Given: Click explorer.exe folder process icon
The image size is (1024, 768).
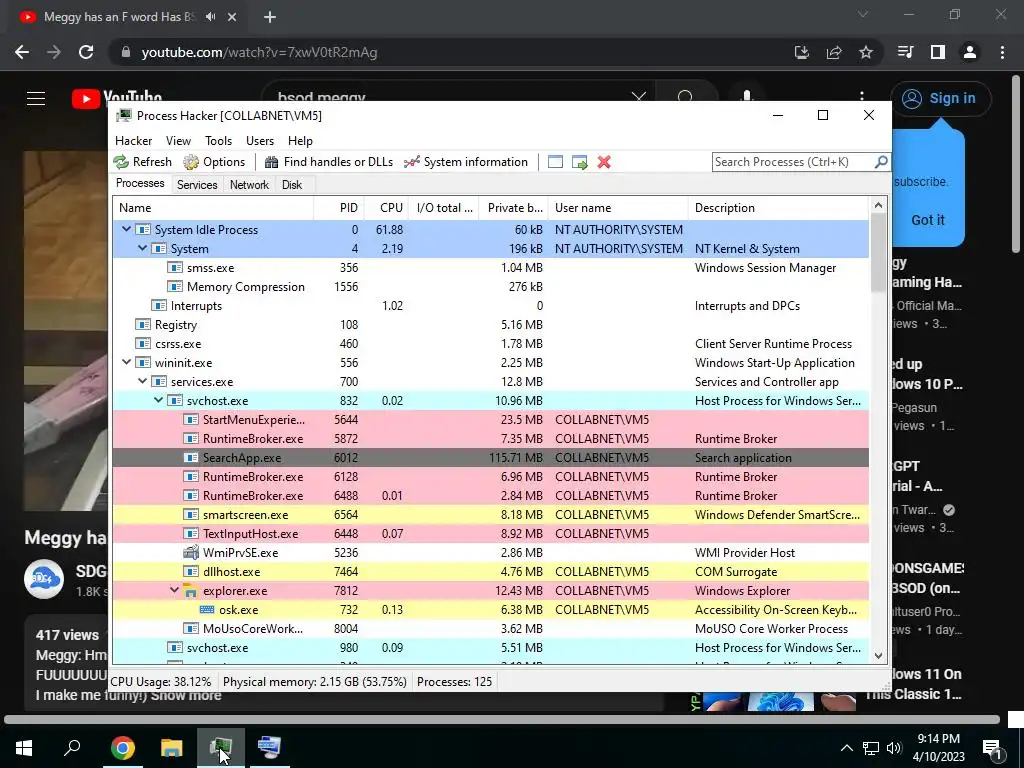Looking at the screenshot, I should (190, 591).
